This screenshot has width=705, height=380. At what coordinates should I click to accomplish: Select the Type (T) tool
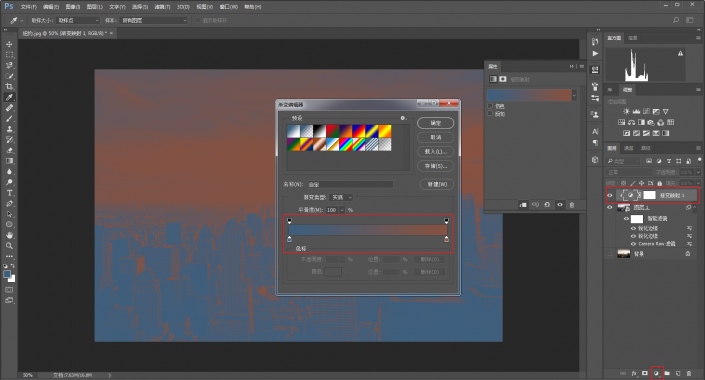[x=9, y=193]
